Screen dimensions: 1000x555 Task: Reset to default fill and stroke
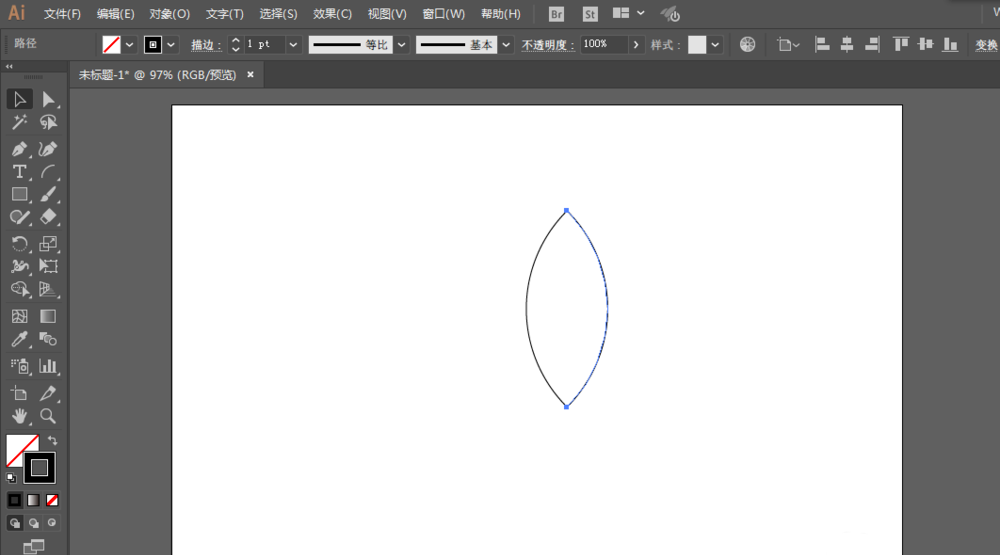(x=11, y=477)
